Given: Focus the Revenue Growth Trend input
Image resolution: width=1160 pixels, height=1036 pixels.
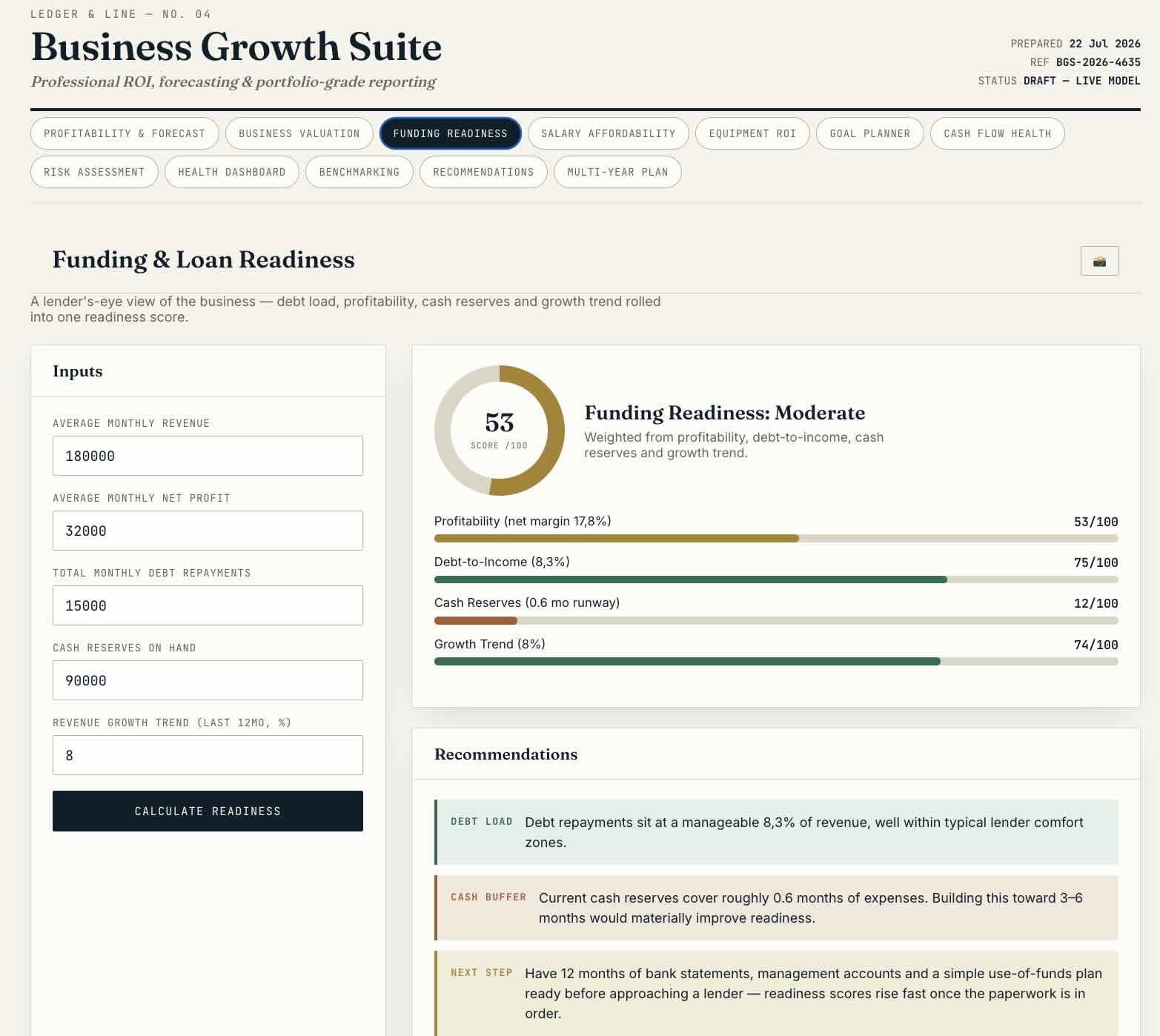Looking at the screenshot, I should click(x=208, y=755).
